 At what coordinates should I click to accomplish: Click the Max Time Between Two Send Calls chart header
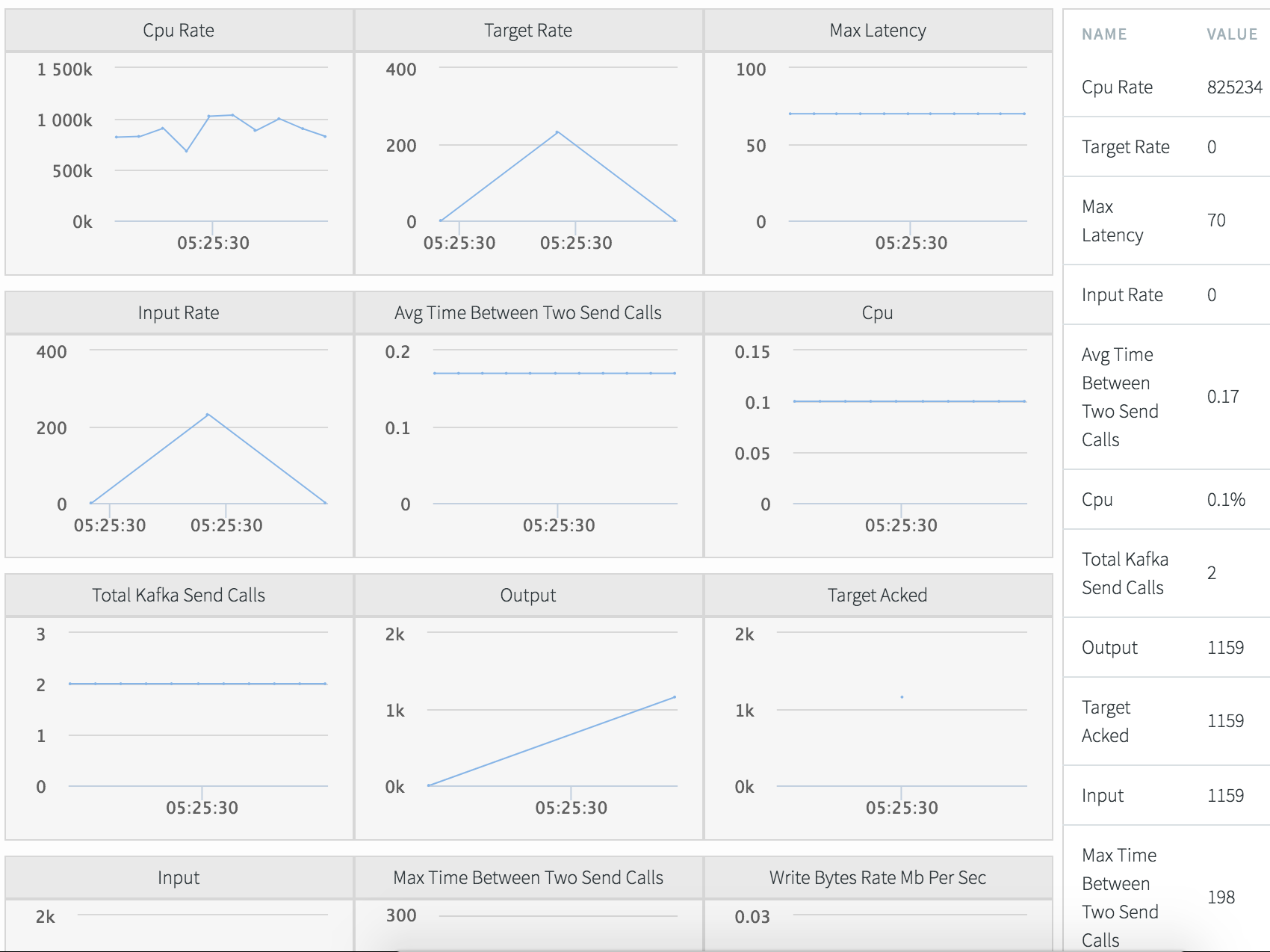(x=528, y=878)
